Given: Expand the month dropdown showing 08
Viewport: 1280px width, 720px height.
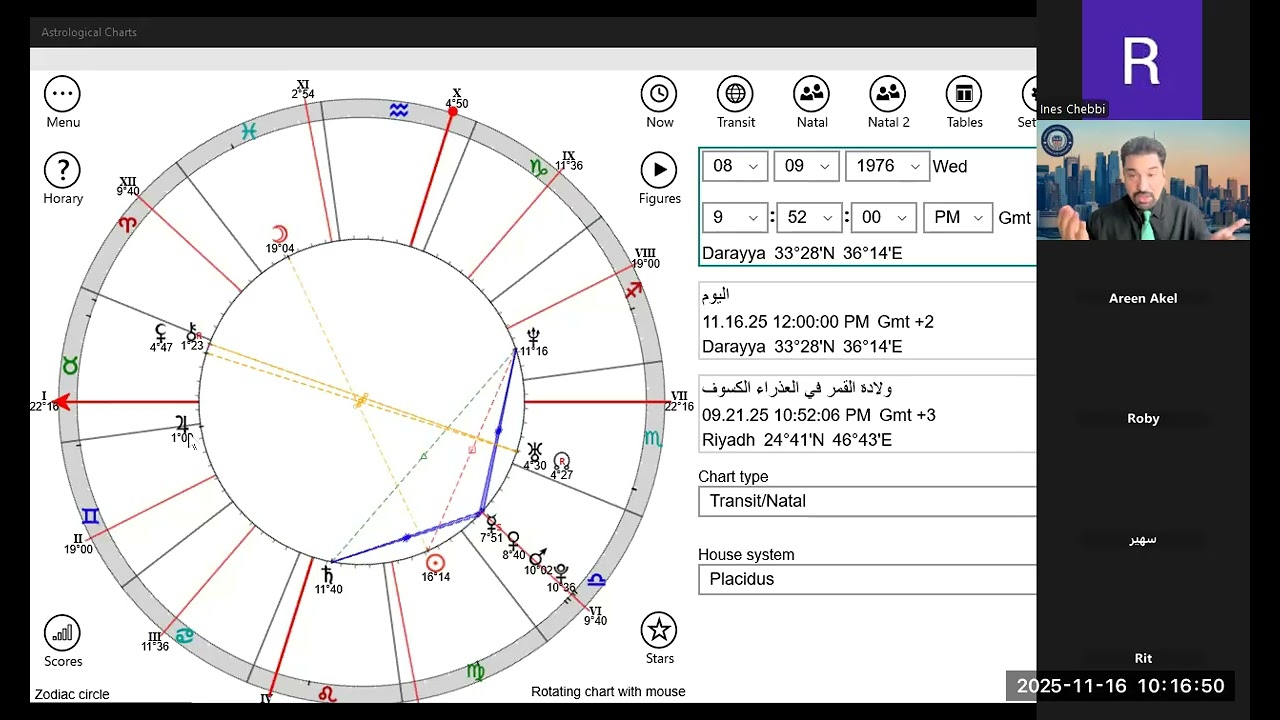Looking at the screenshot, I should (x=735, y=166).
